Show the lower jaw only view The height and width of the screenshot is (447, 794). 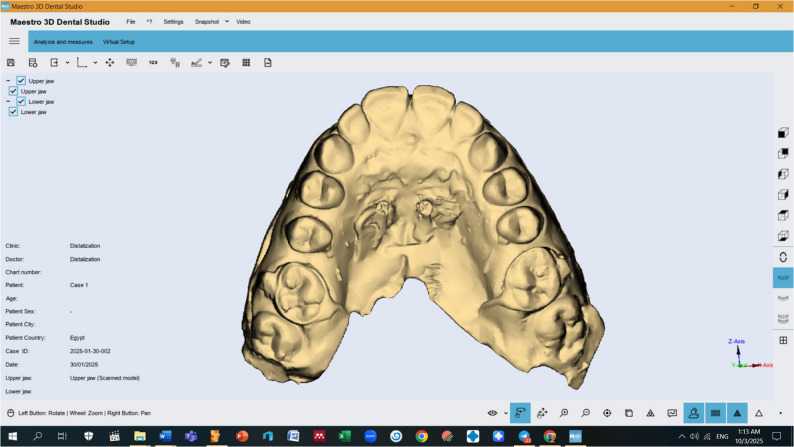pos(783,298)
